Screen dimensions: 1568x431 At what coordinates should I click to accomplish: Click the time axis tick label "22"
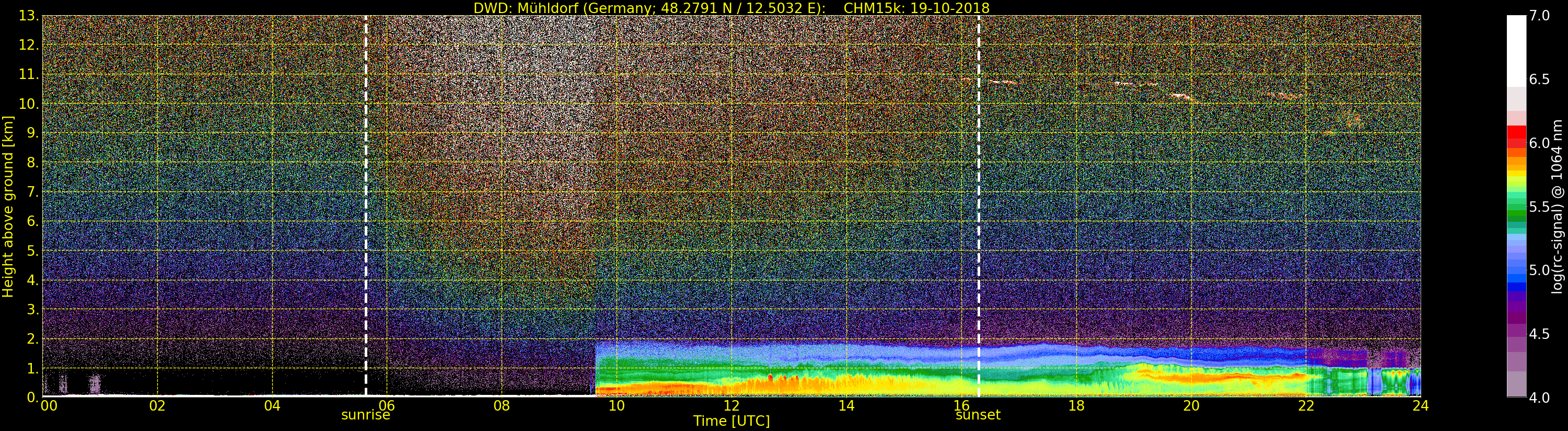pos(1306,406)
